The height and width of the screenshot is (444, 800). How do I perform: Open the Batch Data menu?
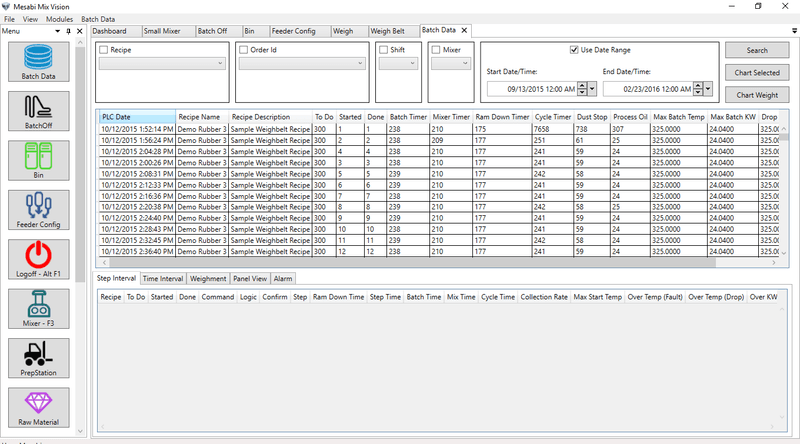pyautogui.click(x=98, y=19)
